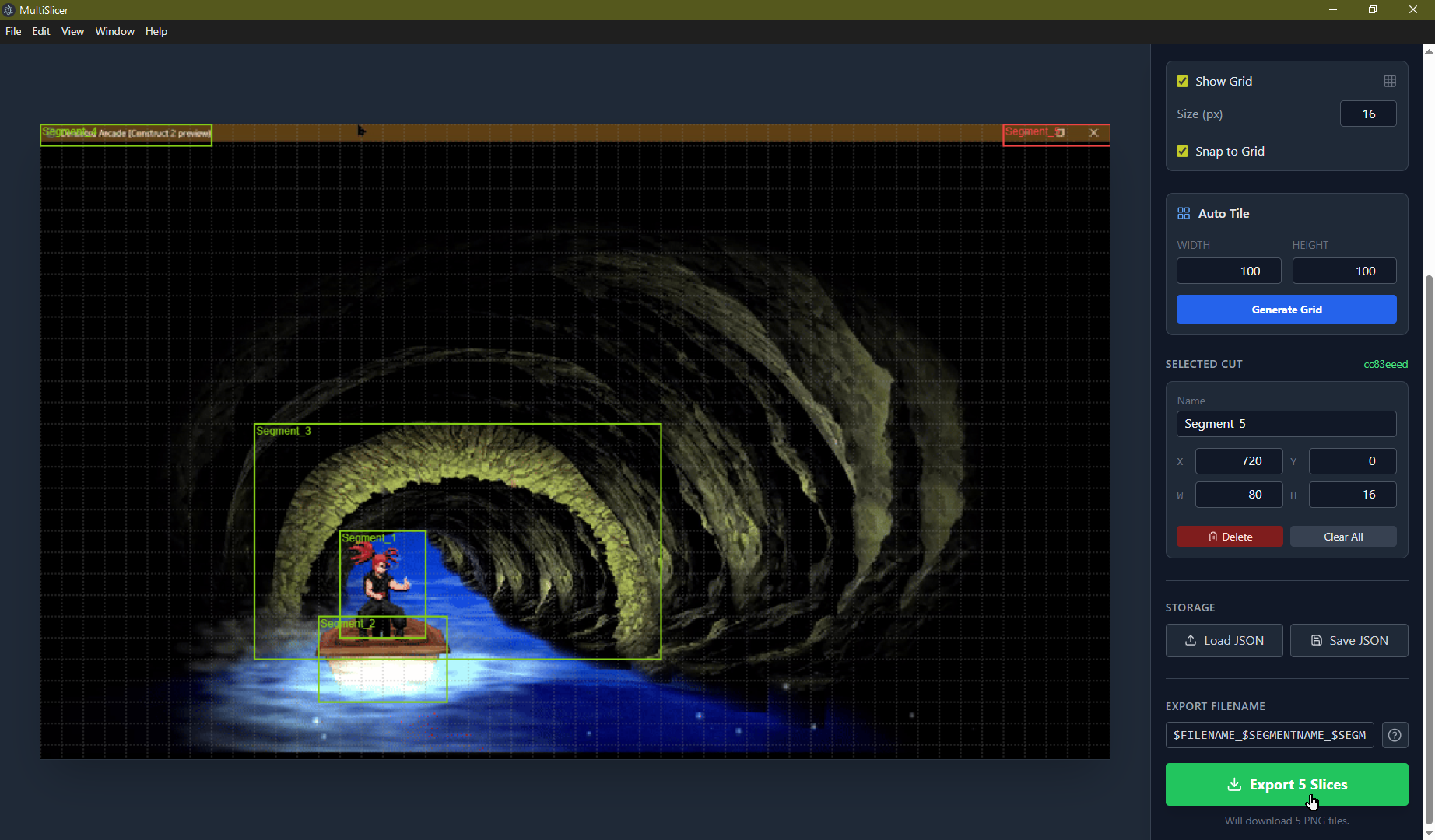Screen dimensions: 1435x840
Task: Click the H field showing 16
Action: 1353,495
